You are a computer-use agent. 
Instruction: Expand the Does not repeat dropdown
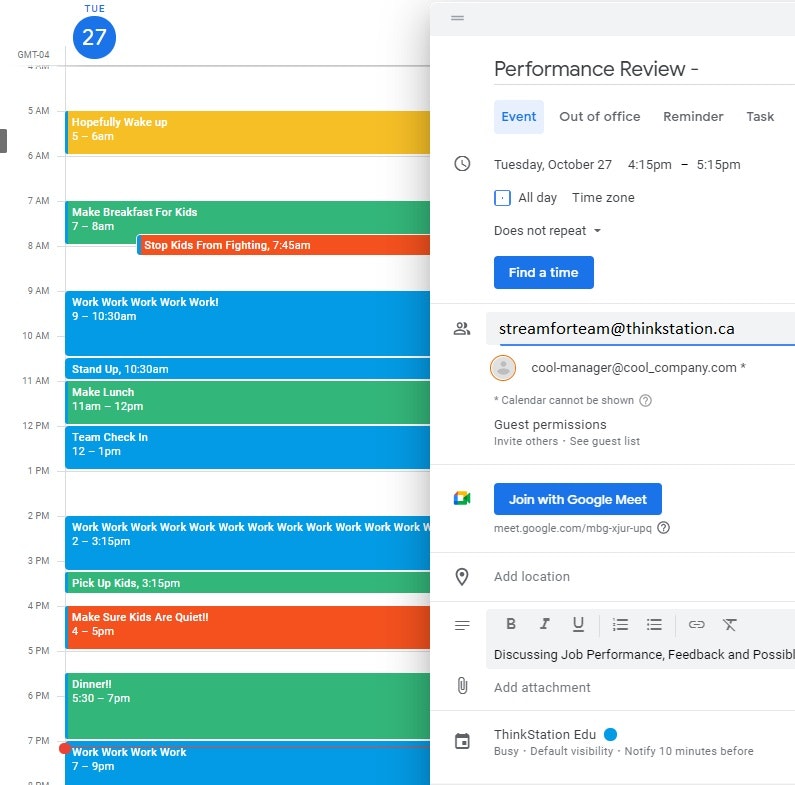tap(547, 231)
